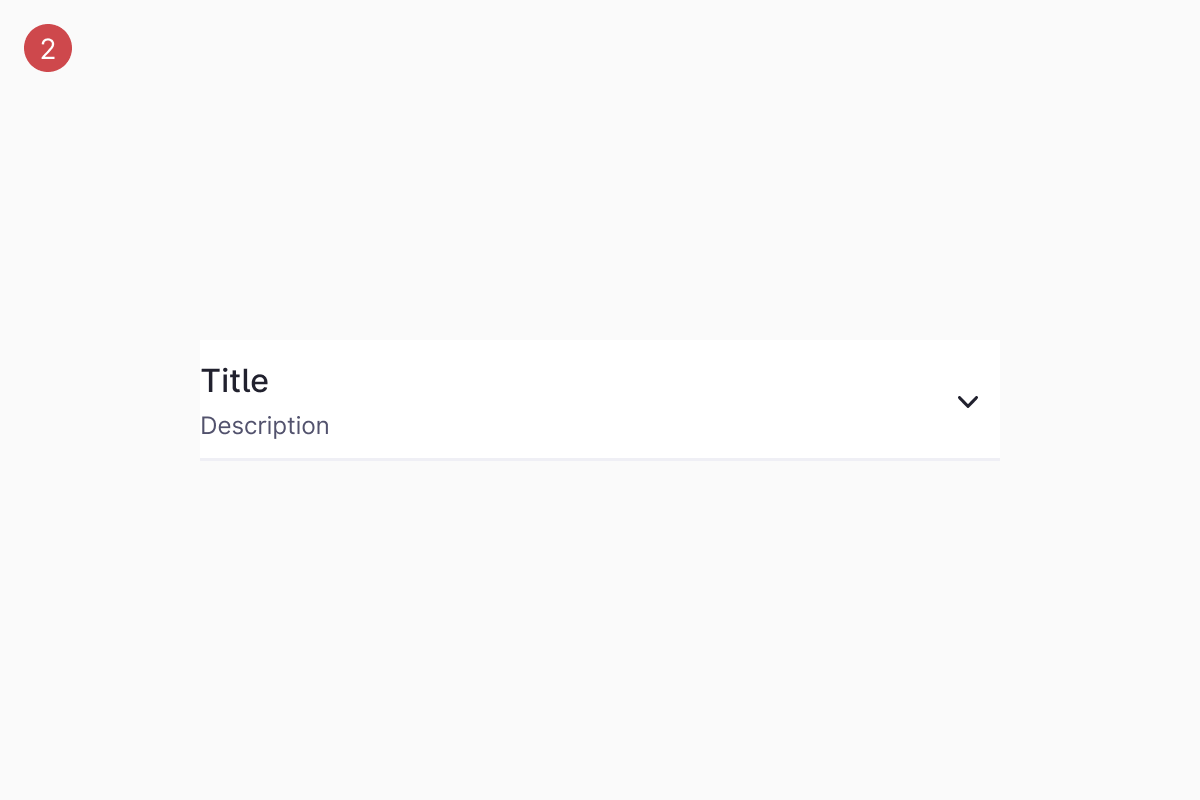
Task: Open the accordion row labeled Title
Action: (600, 400)
